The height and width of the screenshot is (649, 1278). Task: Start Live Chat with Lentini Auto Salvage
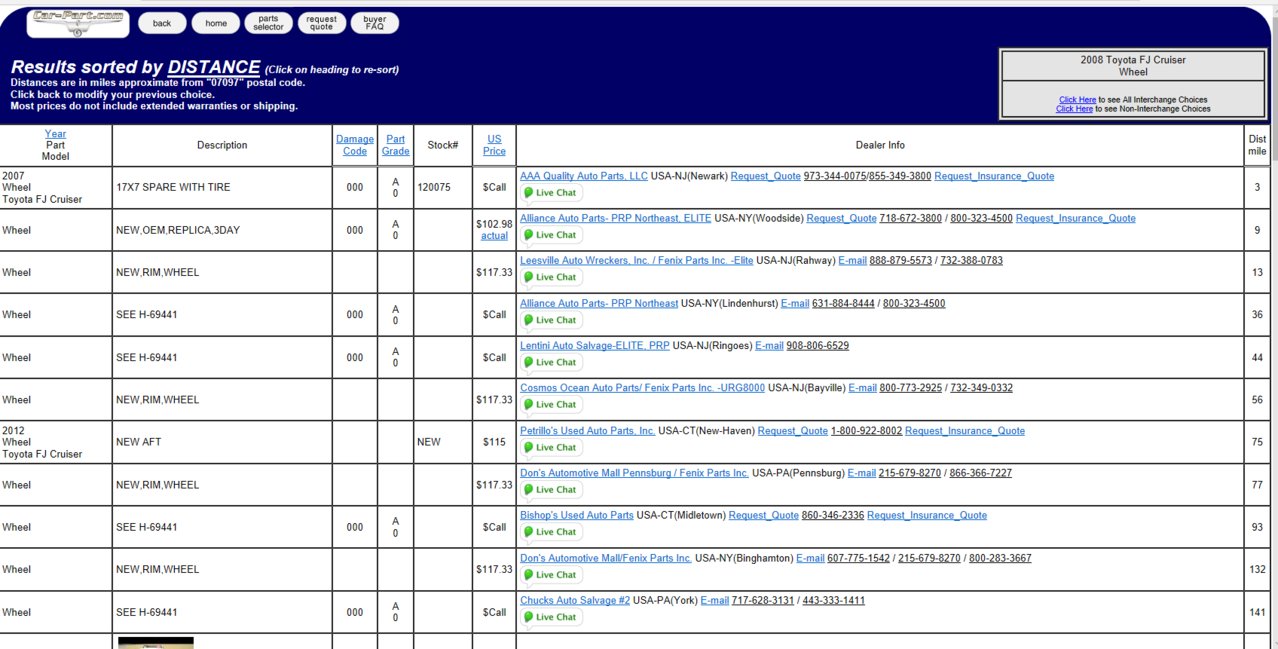(551, 362)
